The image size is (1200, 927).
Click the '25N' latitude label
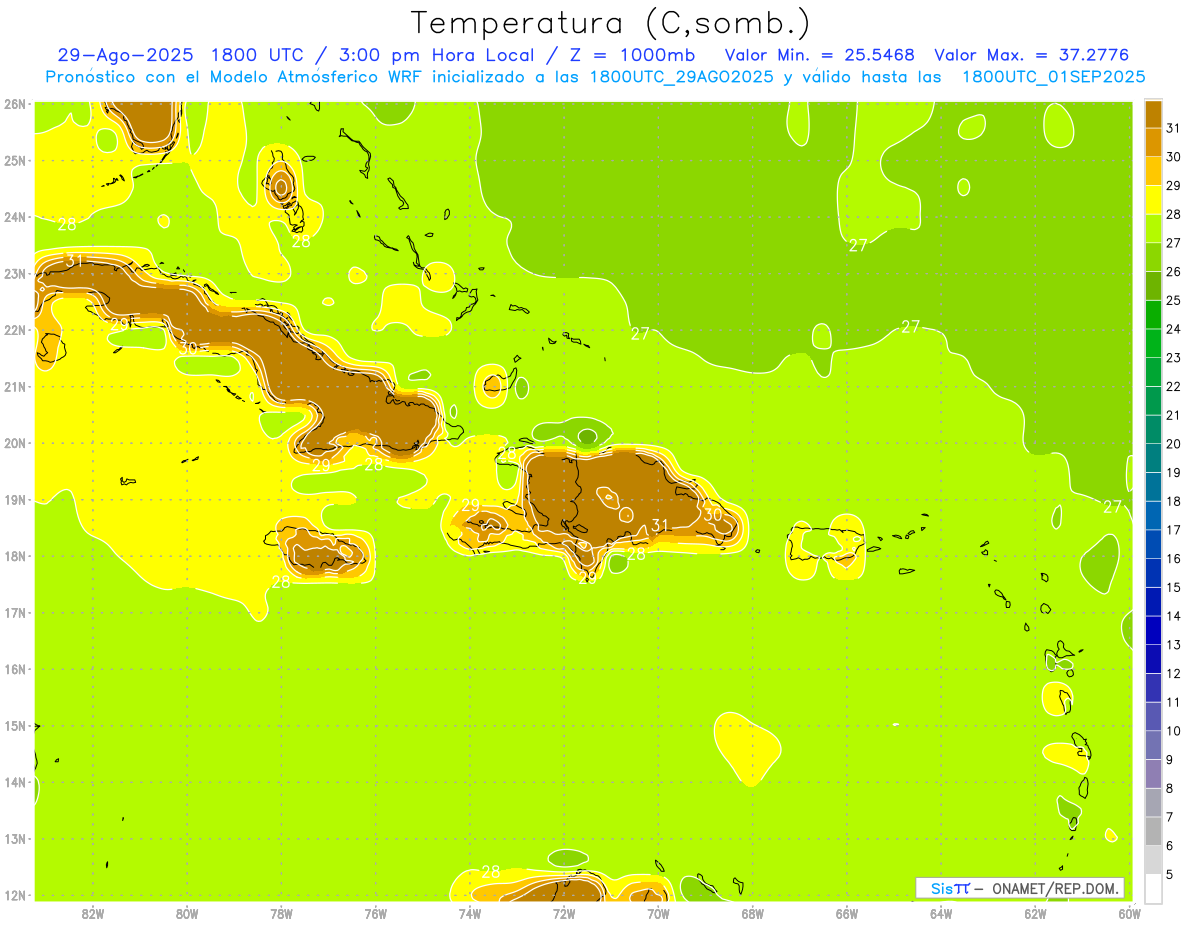pyautogui.click(x=14, y=160)
